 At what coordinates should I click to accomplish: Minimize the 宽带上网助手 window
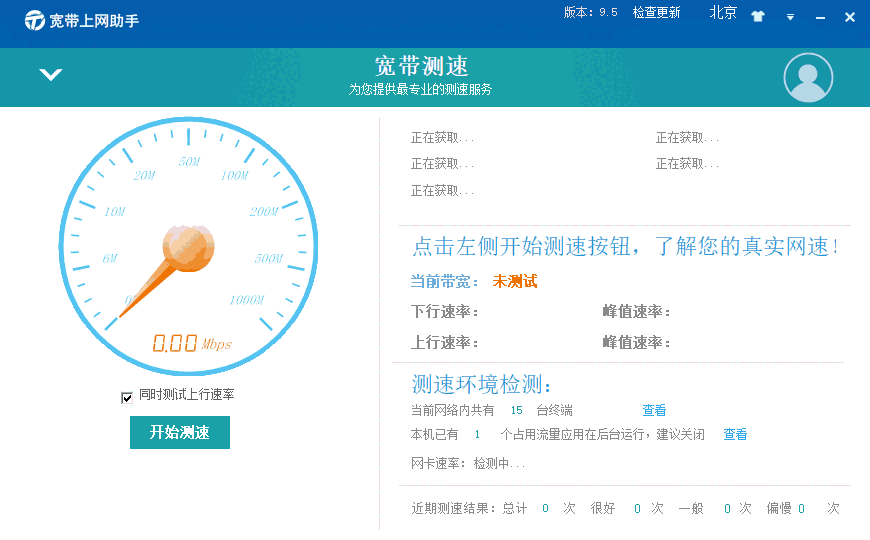[820, 18]
